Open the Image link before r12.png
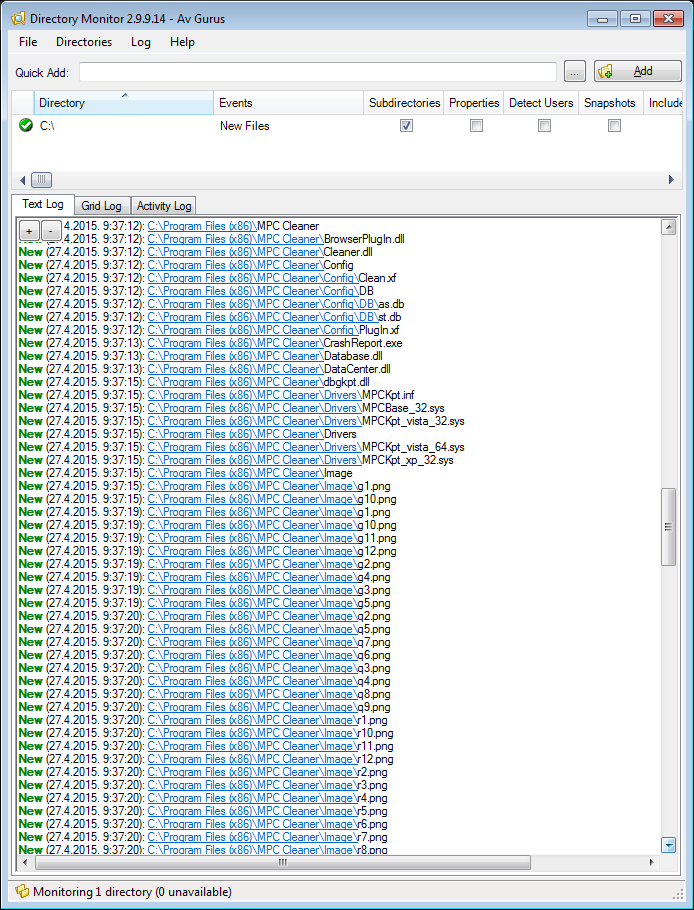The height and width of the screenshot is (910, 694). pos(252,759)
